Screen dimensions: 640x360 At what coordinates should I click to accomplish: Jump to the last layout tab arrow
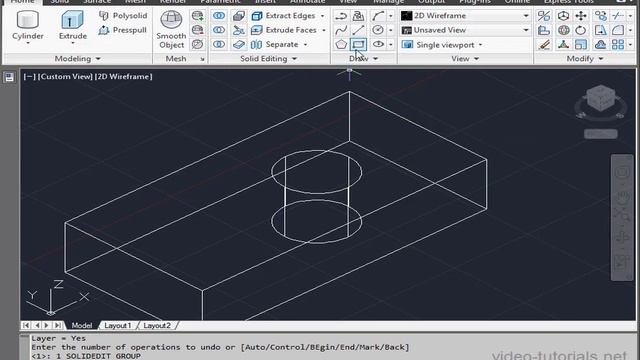coord(58,325)
